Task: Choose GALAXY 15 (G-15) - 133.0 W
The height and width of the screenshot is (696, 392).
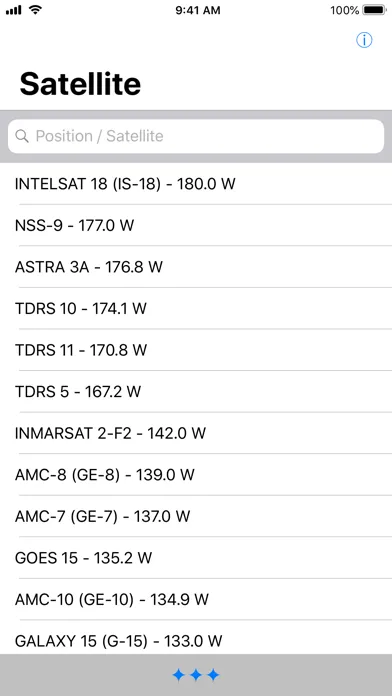Action: pos(196,637)
